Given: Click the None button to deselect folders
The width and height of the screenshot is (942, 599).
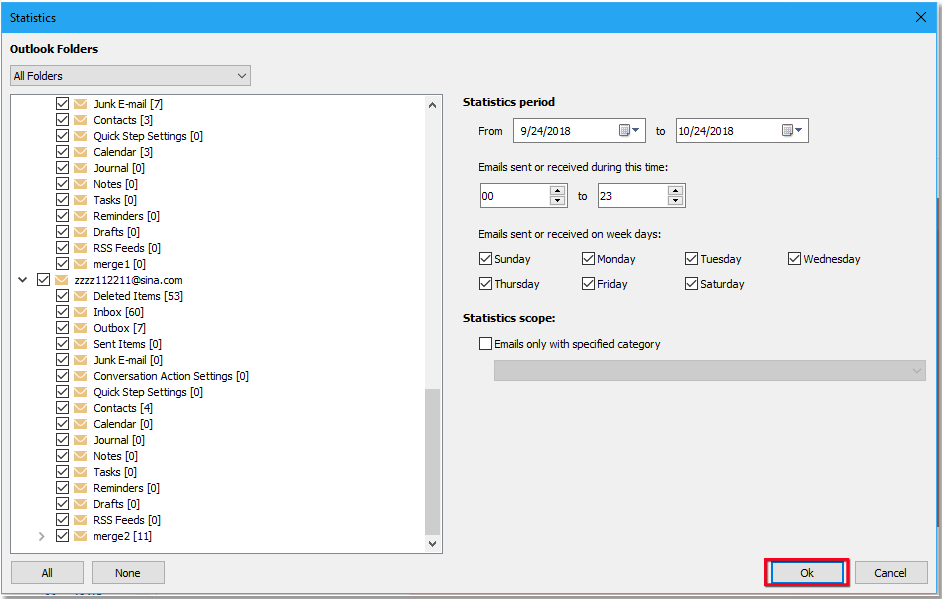Looking at the screenshot, I should tap(128, 572).
